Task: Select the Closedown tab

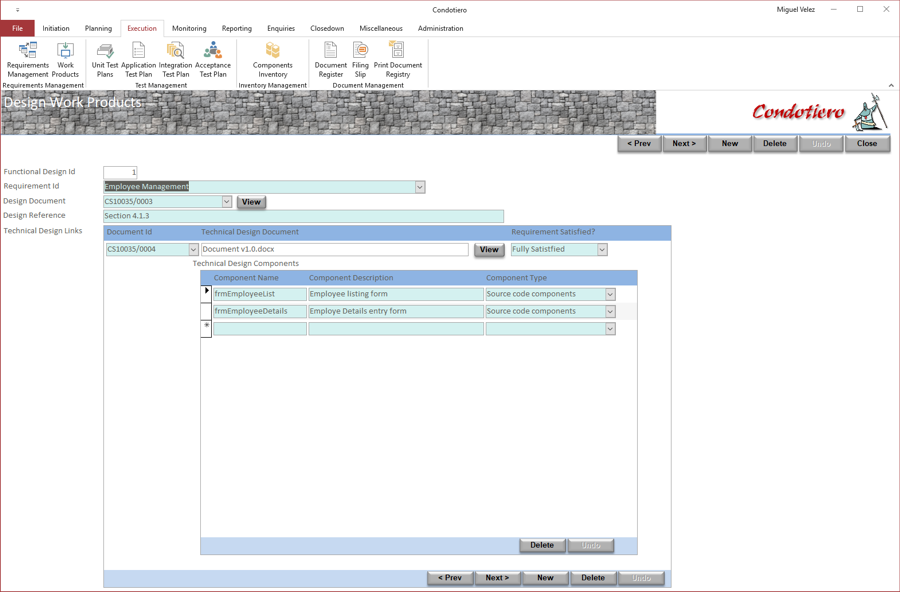Action: coord(327,28)
